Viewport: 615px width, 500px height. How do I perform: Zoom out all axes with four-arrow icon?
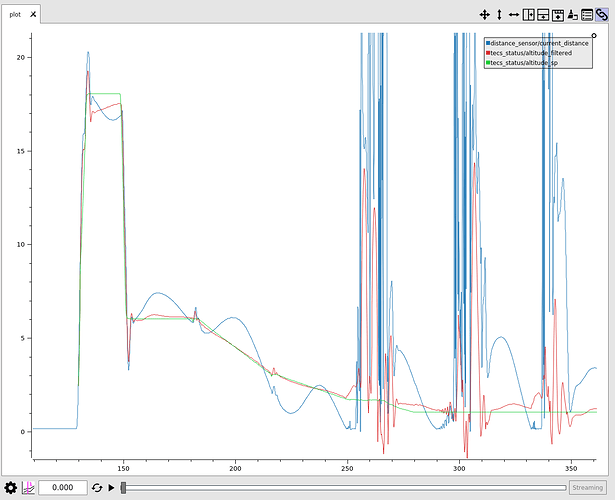pyautogui.click(x=484, y=15)
